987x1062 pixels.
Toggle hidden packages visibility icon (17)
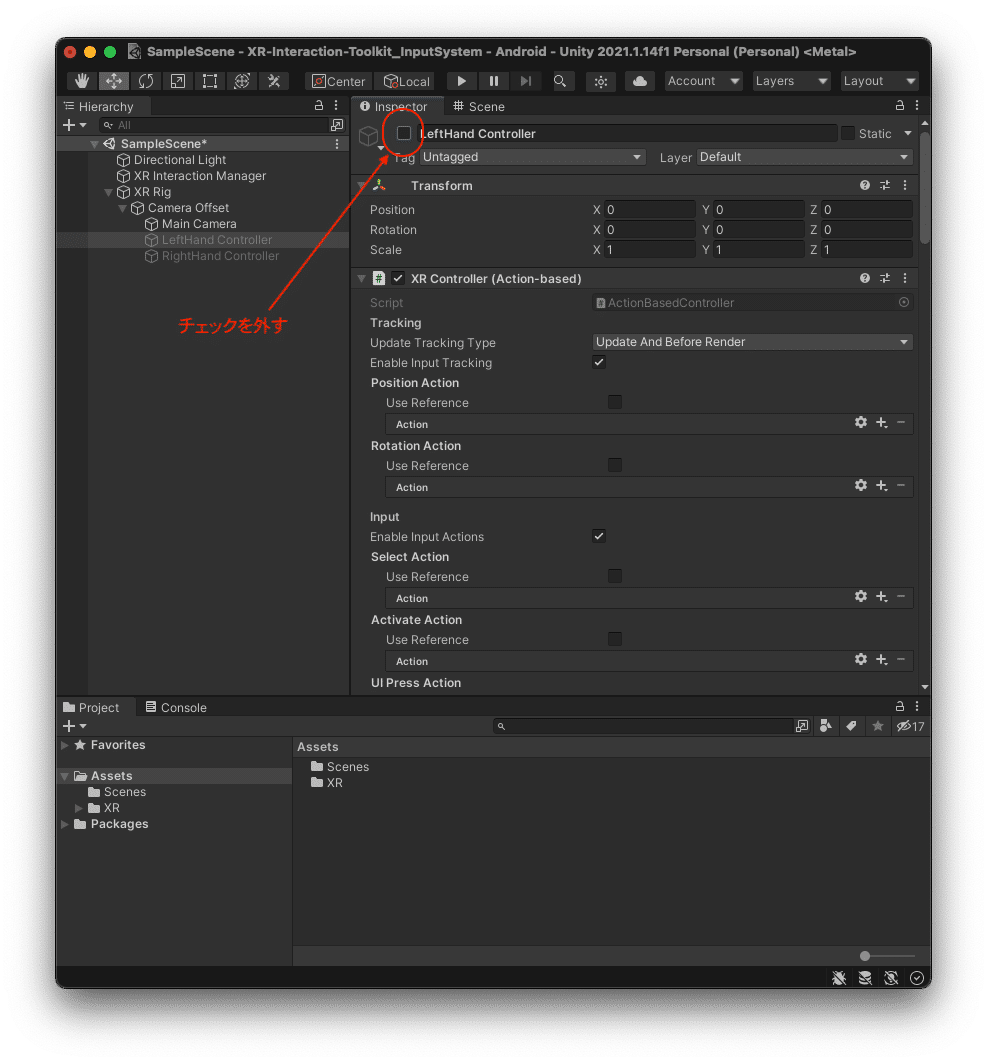pyautogui.click(x=910, y=726)
